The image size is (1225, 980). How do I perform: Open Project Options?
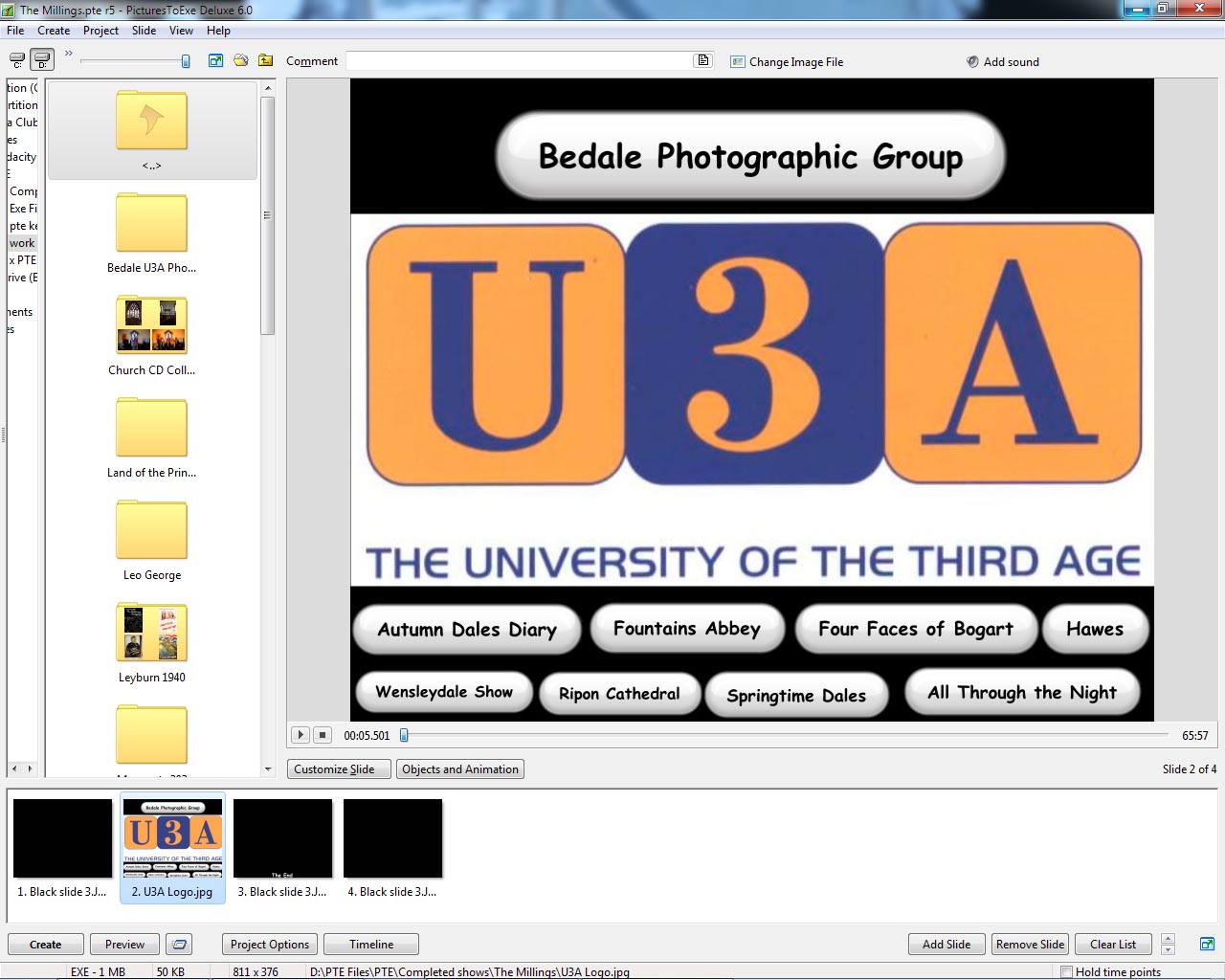(x=270, y=945)
